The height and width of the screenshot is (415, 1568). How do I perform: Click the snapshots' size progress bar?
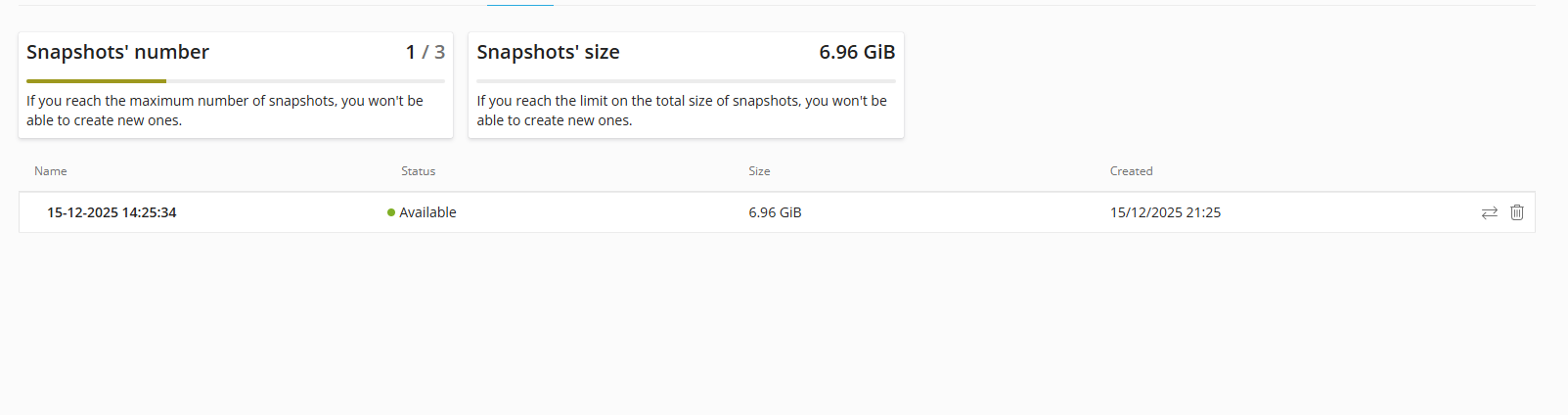coord(686,81)
